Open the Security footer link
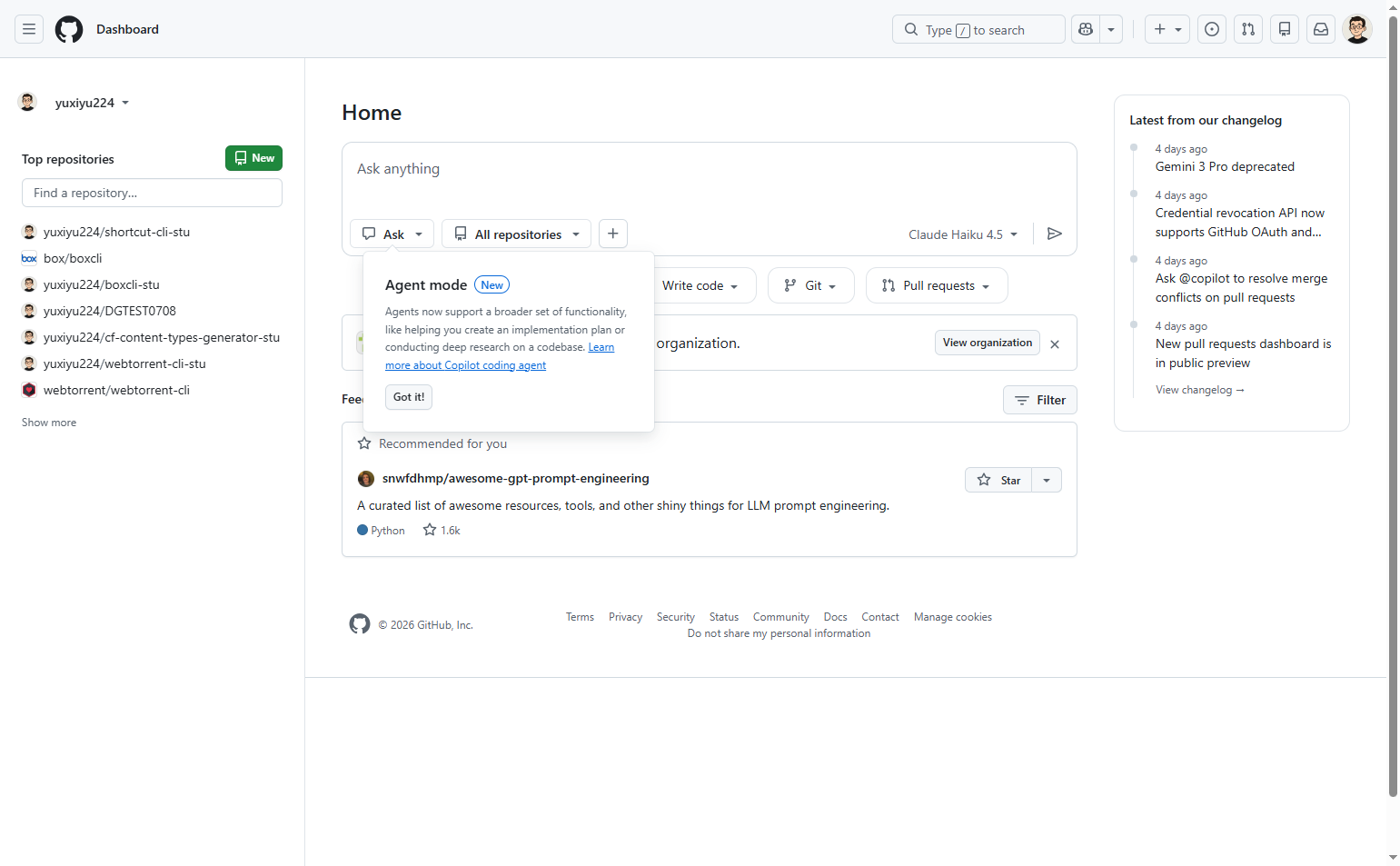1400x866 pixels. 675,617
